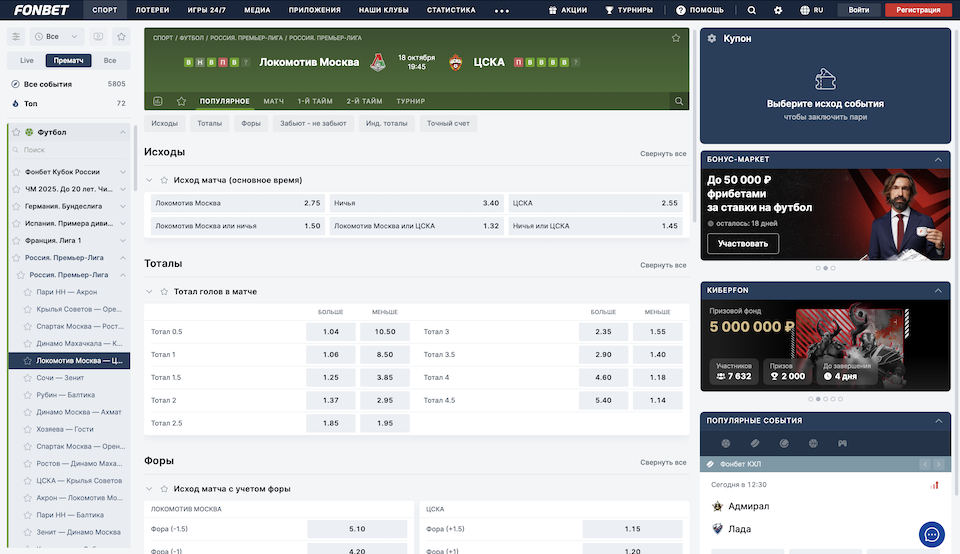
Task: Open Игры 24/7 menu
Action: (206, 10)
